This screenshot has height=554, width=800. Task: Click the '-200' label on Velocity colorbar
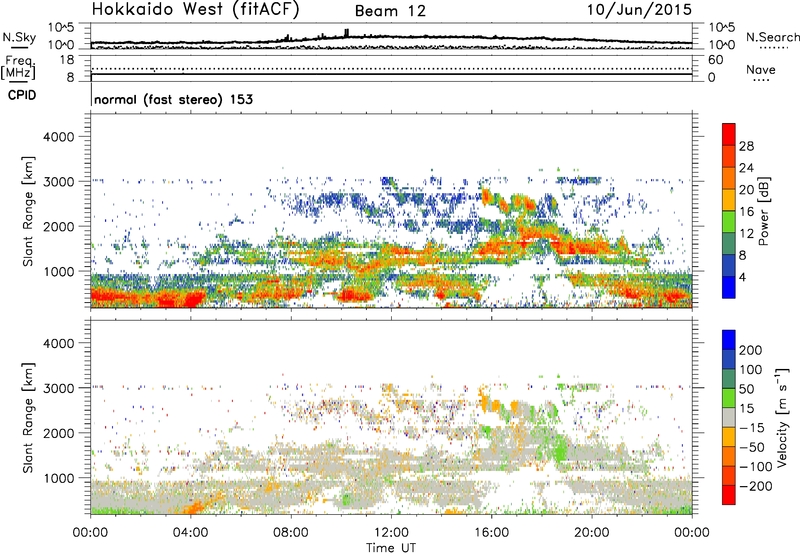[756, 486]
